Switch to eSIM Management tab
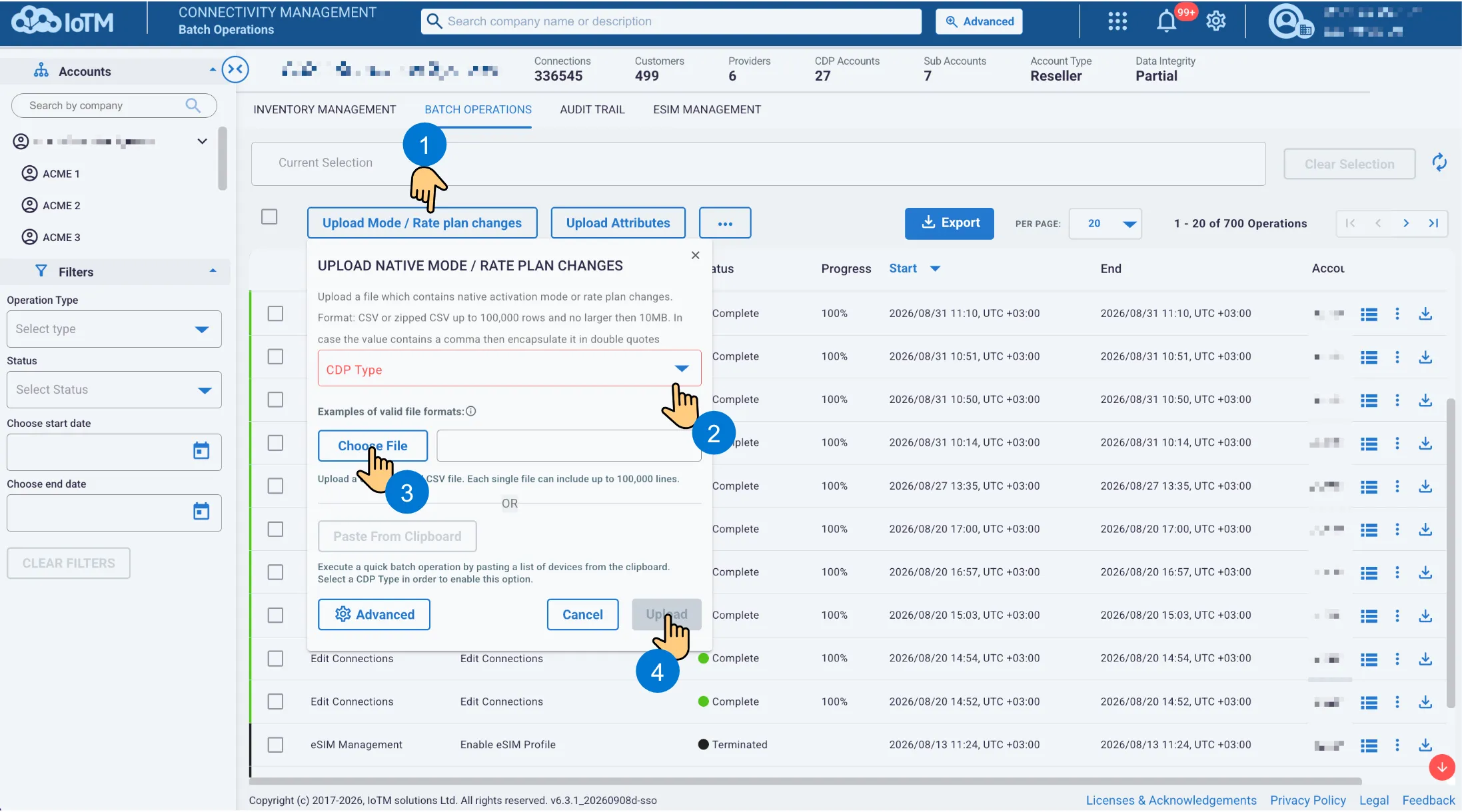This screenshot has width=1462, height=812. pos(707,109)
